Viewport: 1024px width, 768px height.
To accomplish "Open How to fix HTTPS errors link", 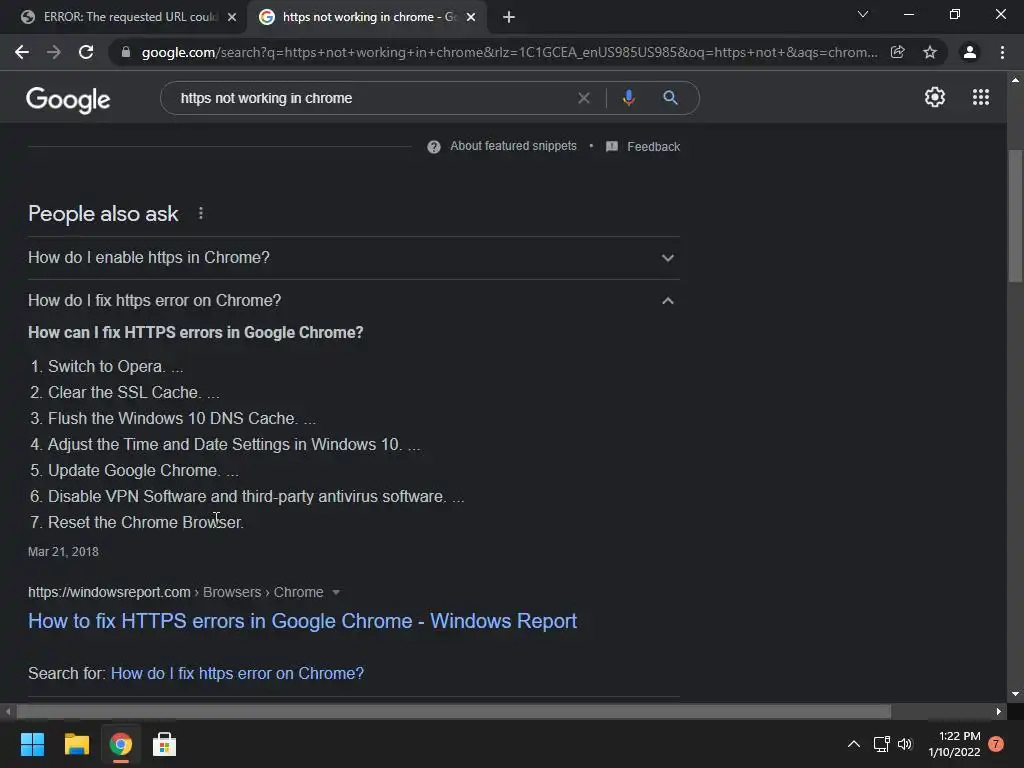I will click(x=302, y=621).
